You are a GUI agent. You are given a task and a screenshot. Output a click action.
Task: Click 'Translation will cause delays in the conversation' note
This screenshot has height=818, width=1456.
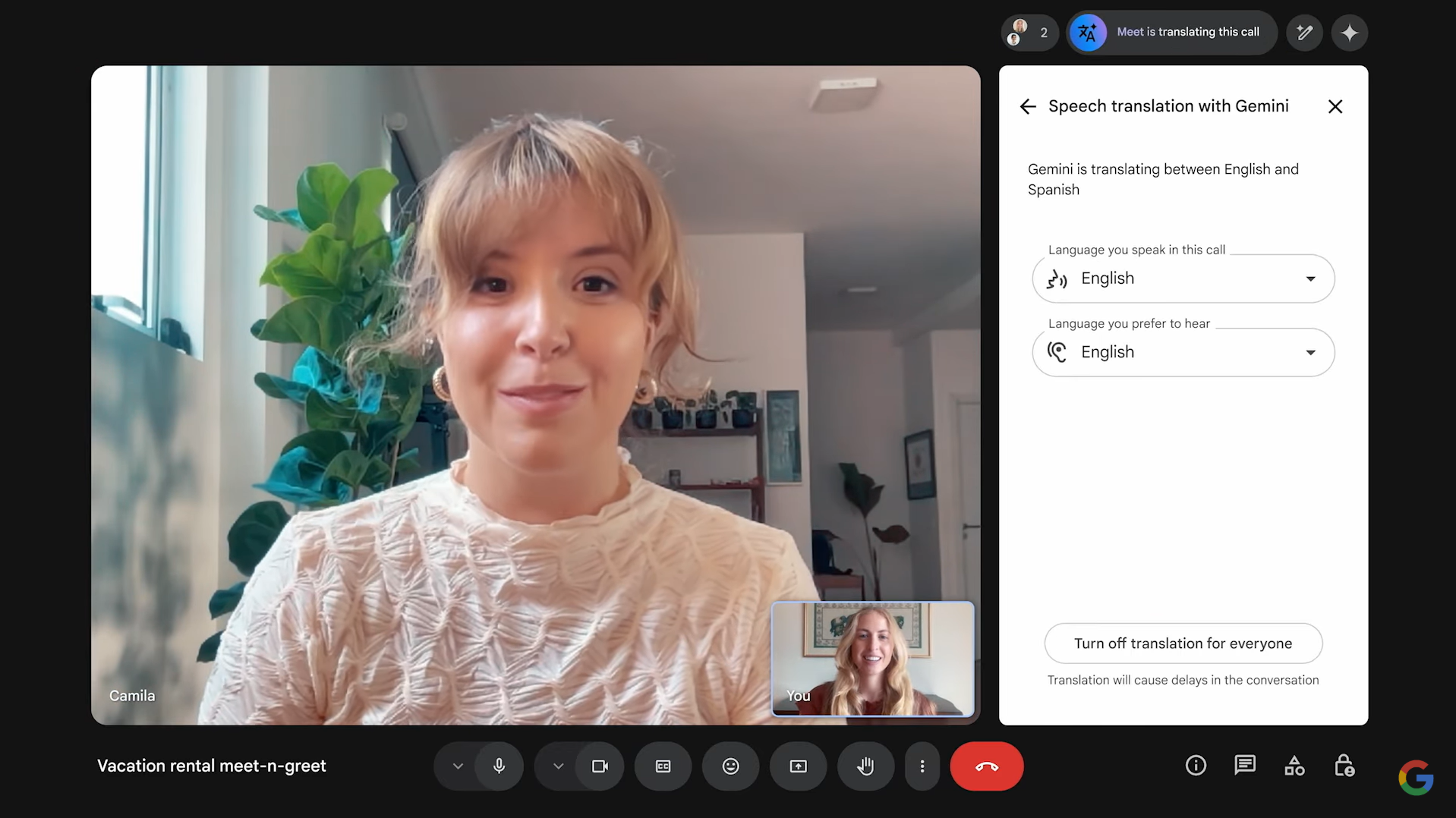tap(1183, 680)
